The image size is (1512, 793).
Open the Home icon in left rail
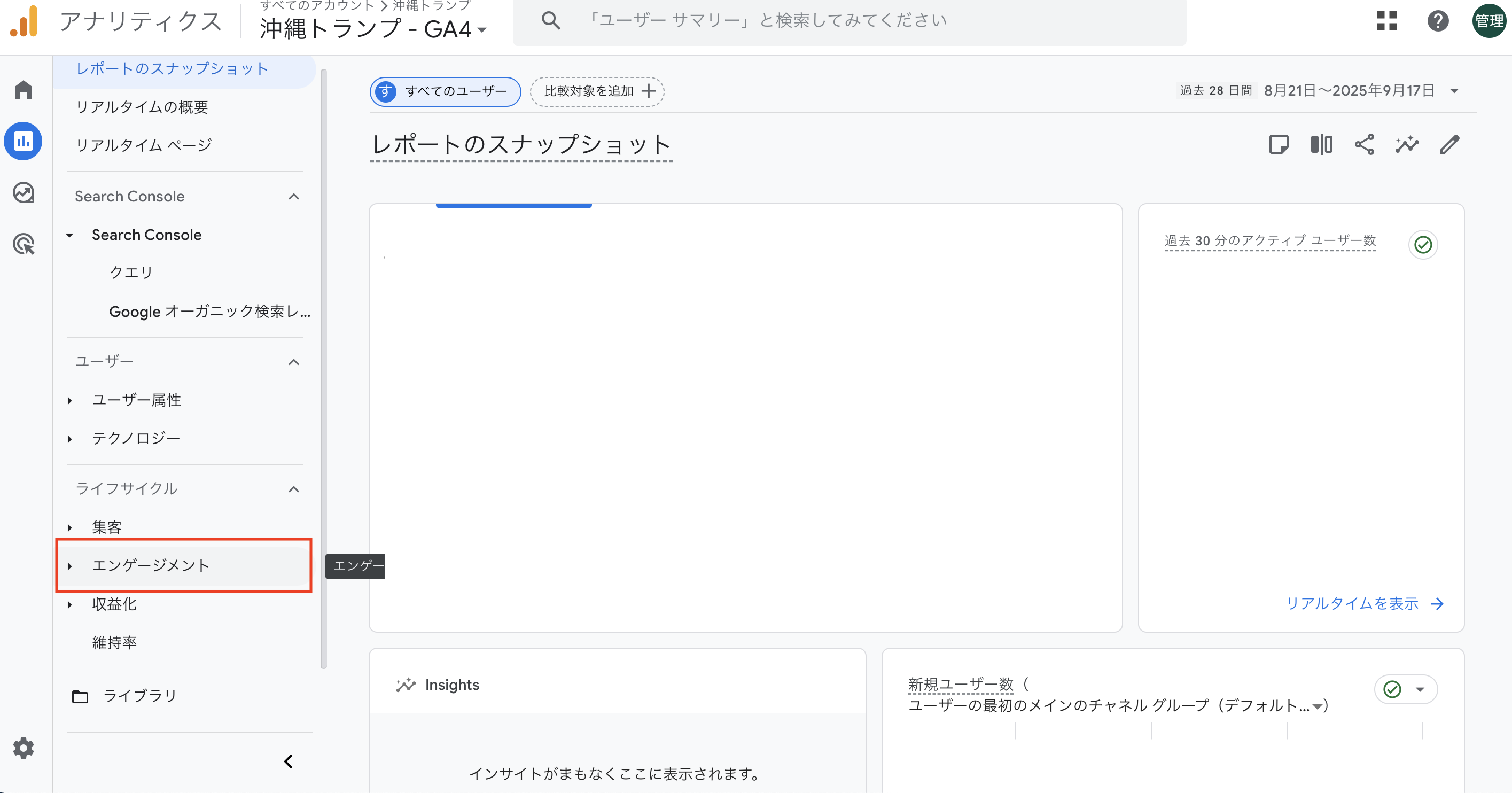[24, 90]
